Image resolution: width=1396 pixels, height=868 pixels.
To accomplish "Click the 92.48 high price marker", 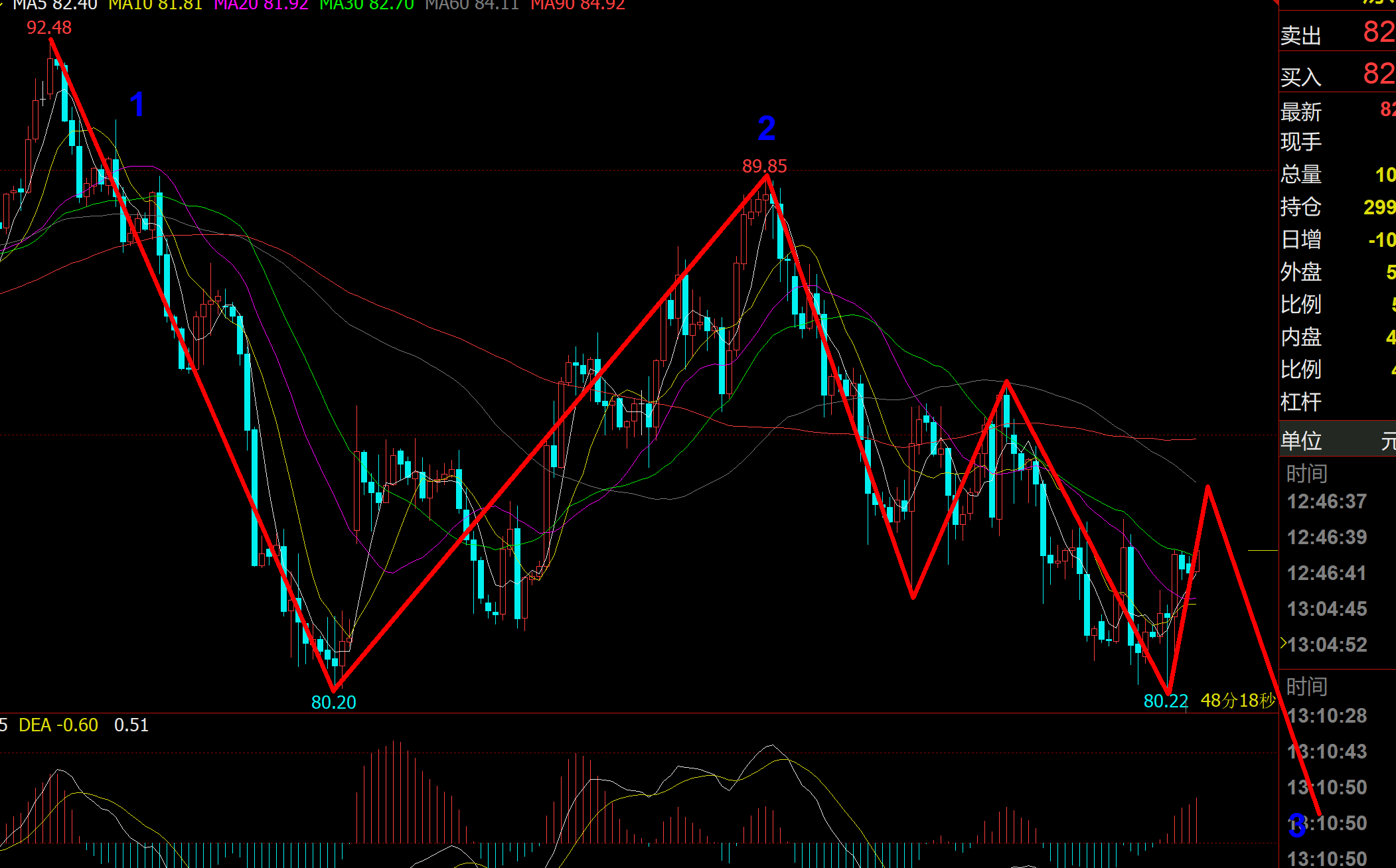I will [x=49, y=28].
